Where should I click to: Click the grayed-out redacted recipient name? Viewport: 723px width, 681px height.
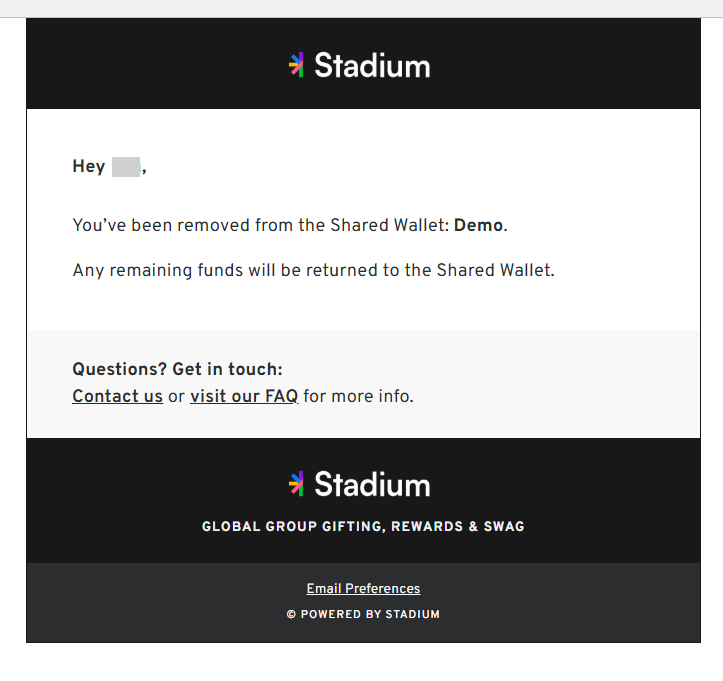[126, 166]
